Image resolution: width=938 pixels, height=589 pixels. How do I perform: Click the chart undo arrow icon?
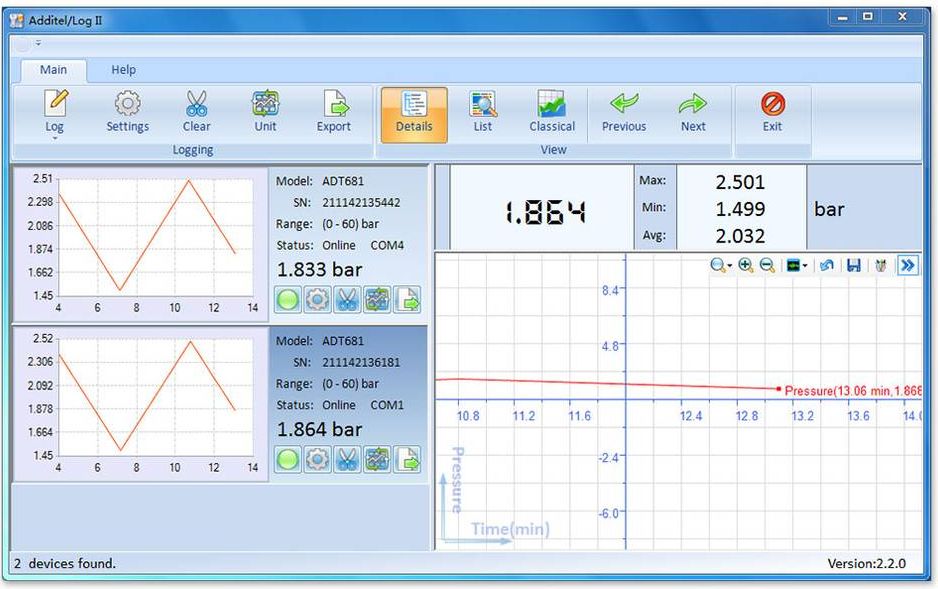[x=827, y=265]
